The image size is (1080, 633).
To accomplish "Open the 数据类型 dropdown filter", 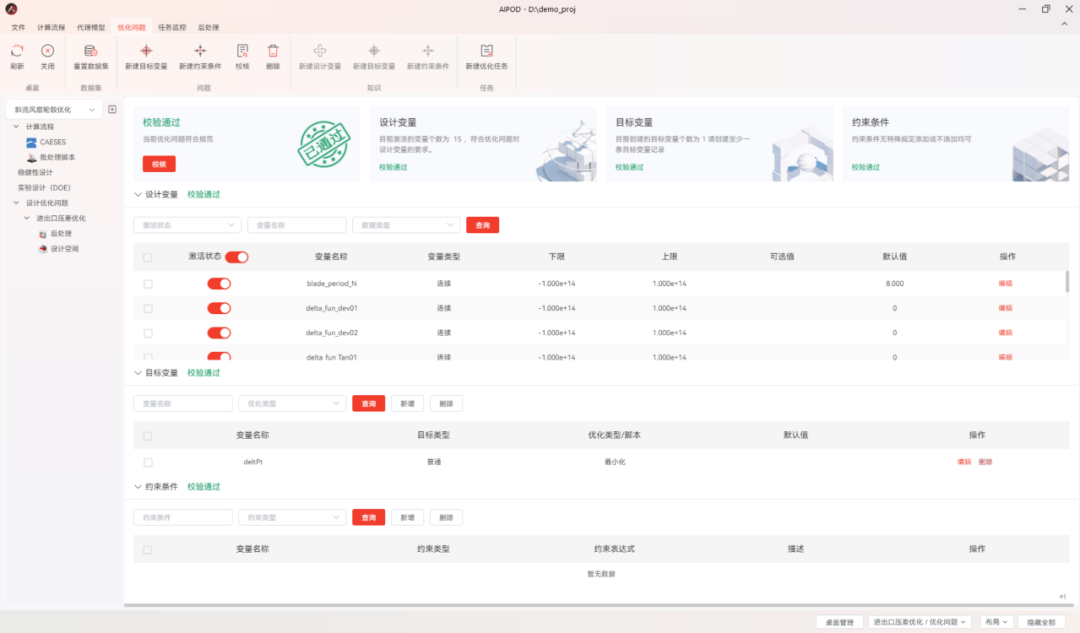I will coord(405,224).
